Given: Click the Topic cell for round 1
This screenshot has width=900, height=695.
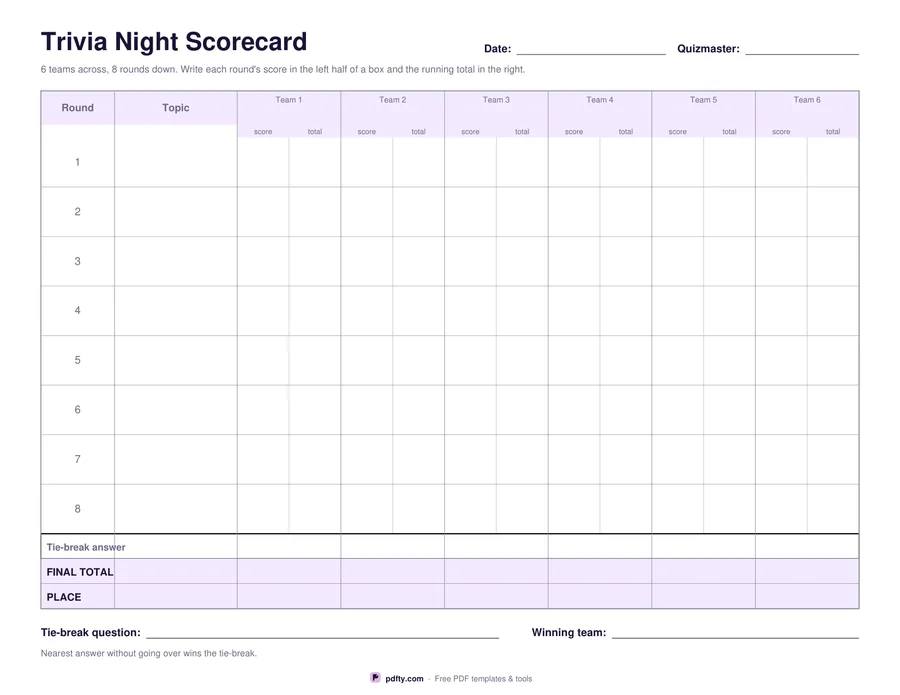Looking at the screenshot, I should [176, 156].
